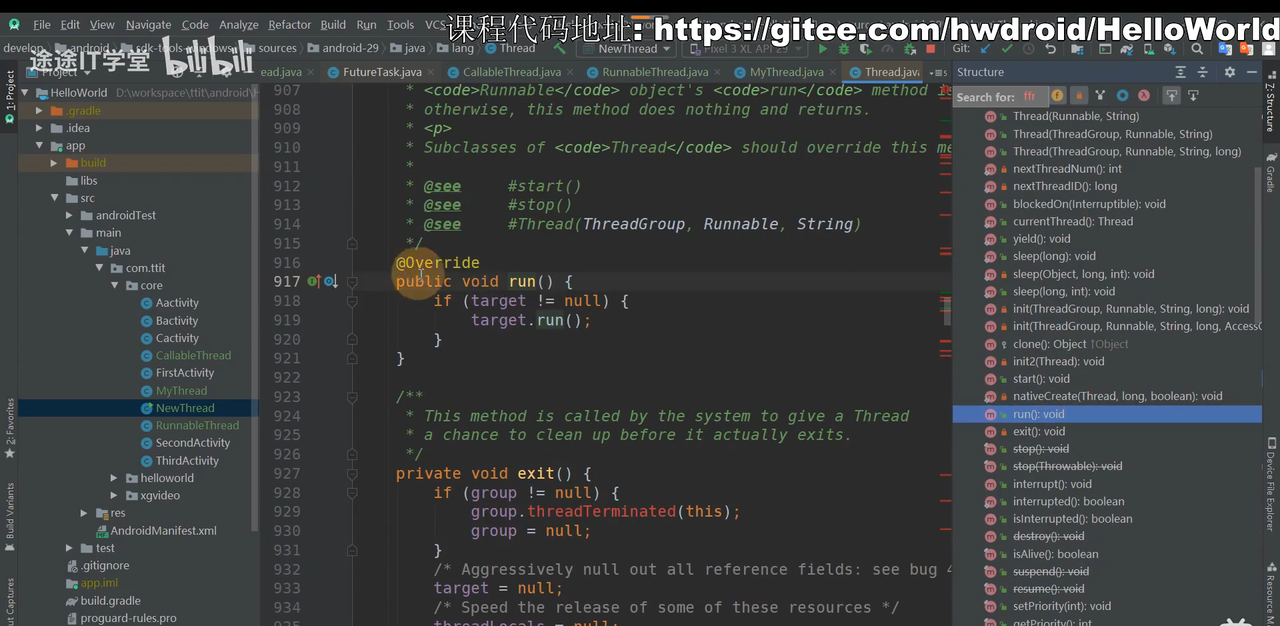Viewport: 1280px width, 626px height.
Task: Expand the androidTest folder
Action: point(70,215)
